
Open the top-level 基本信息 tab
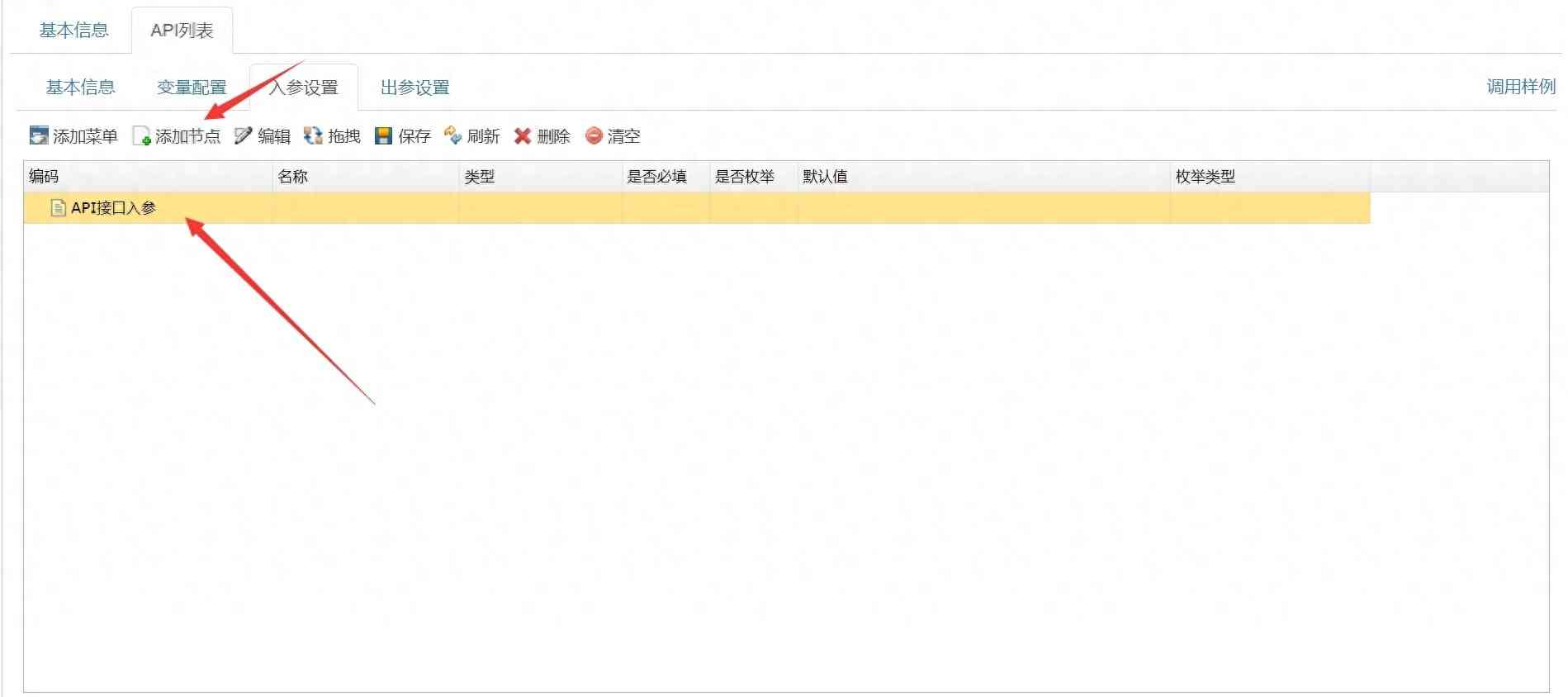73,31
